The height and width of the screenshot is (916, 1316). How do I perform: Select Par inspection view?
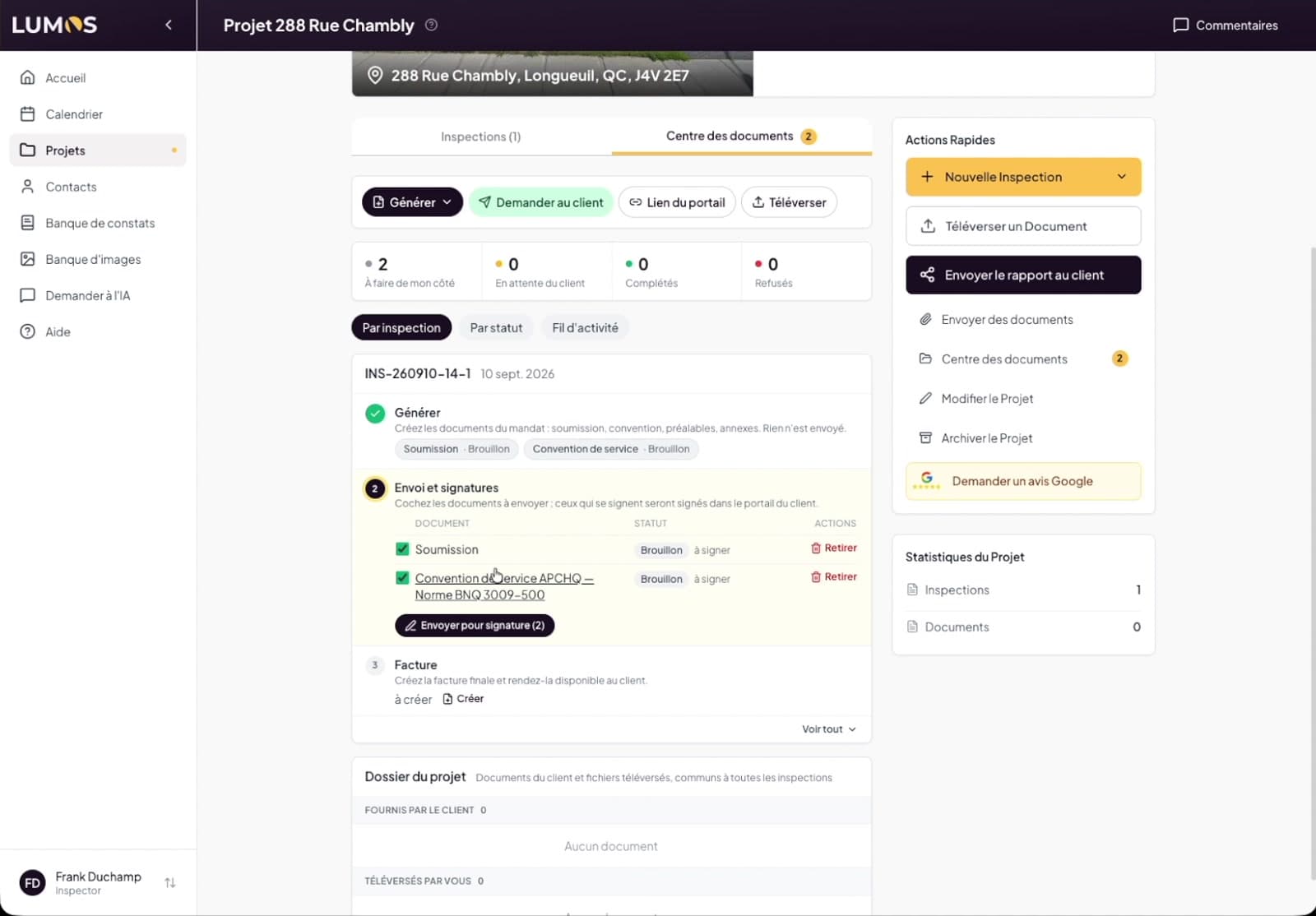click(x=401, y=327)
